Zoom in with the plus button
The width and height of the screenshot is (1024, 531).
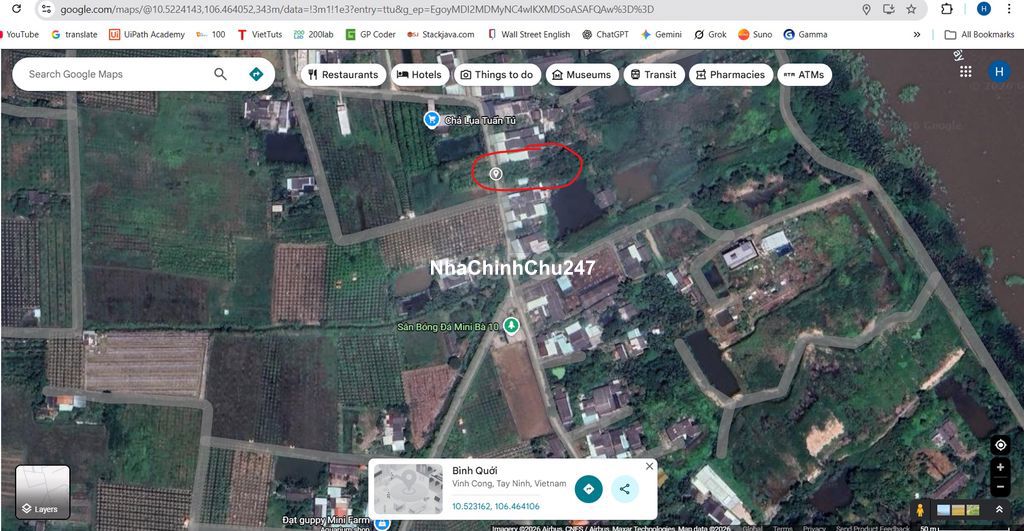(1000, 468)
